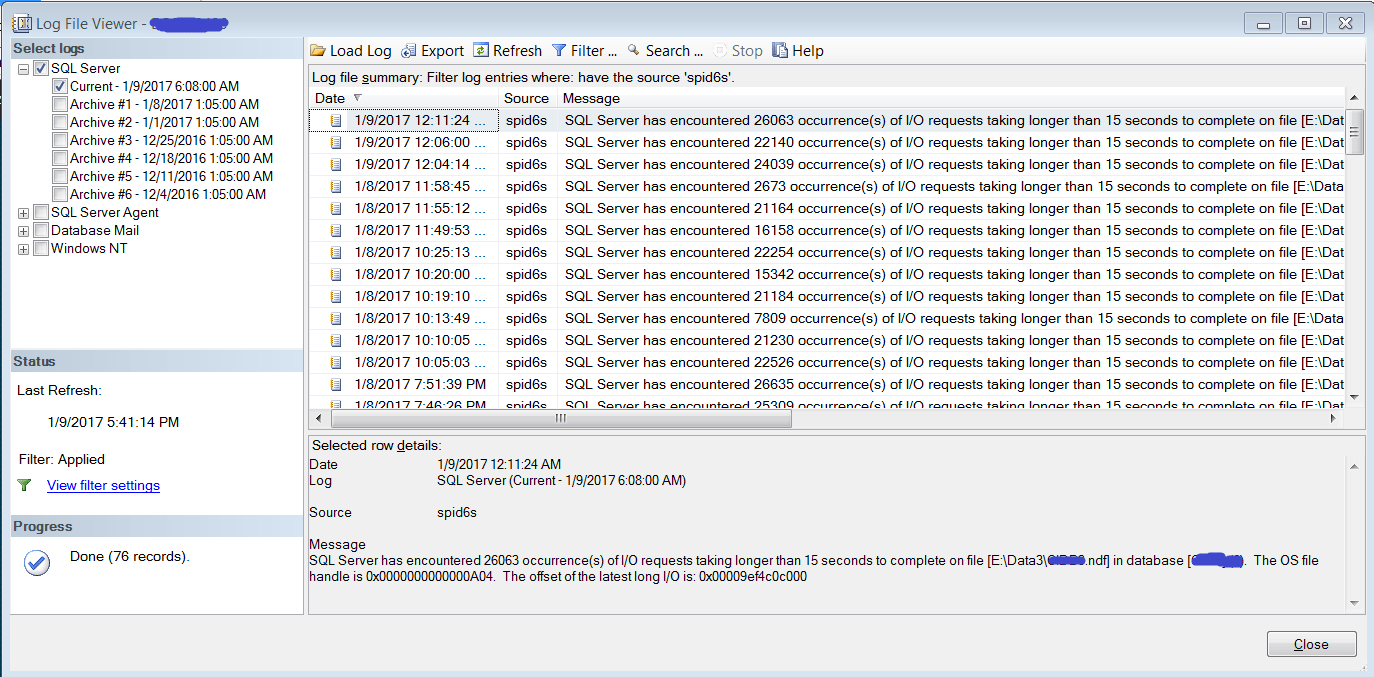
Task: Check Archive #1 - 1/8/2017 log
Action: [60, 105]
